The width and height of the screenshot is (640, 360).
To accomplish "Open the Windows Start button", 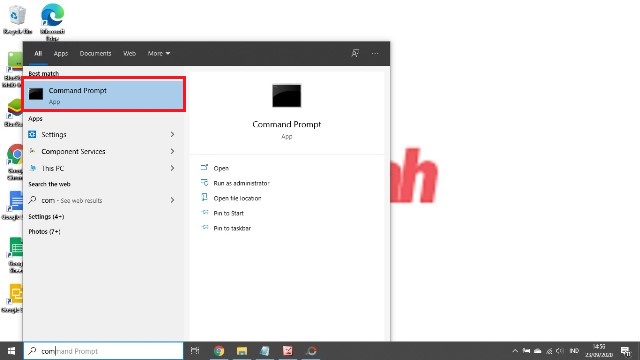I will tap(11, 351).
